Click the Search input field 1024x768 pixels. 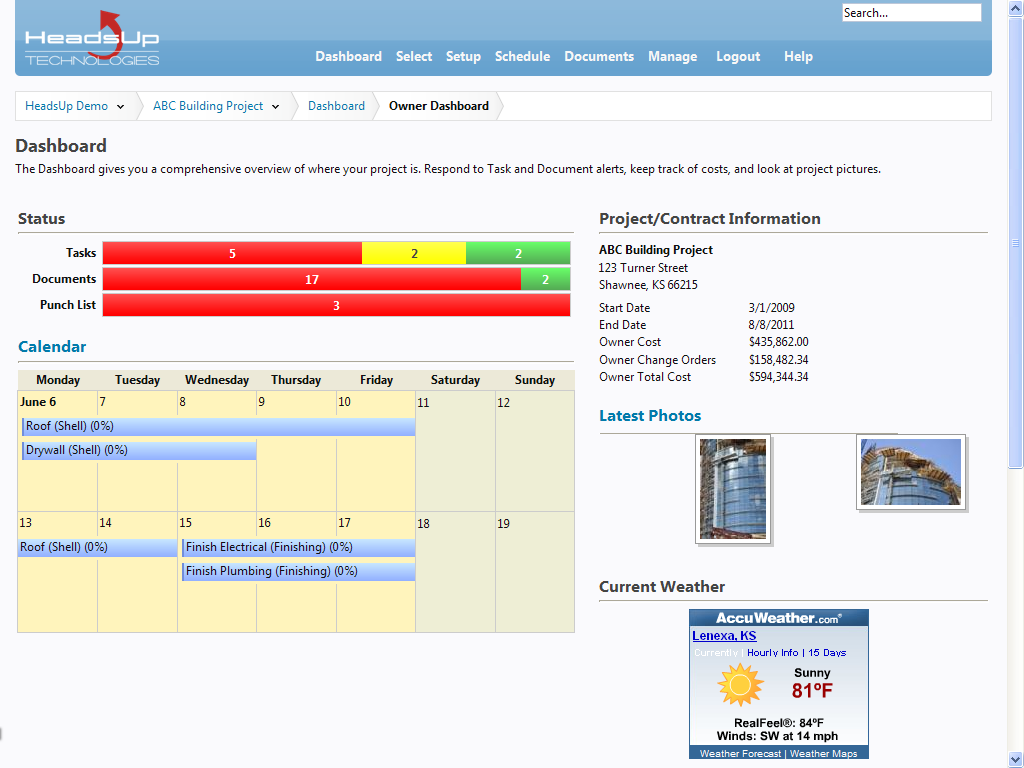click(911, 13)
